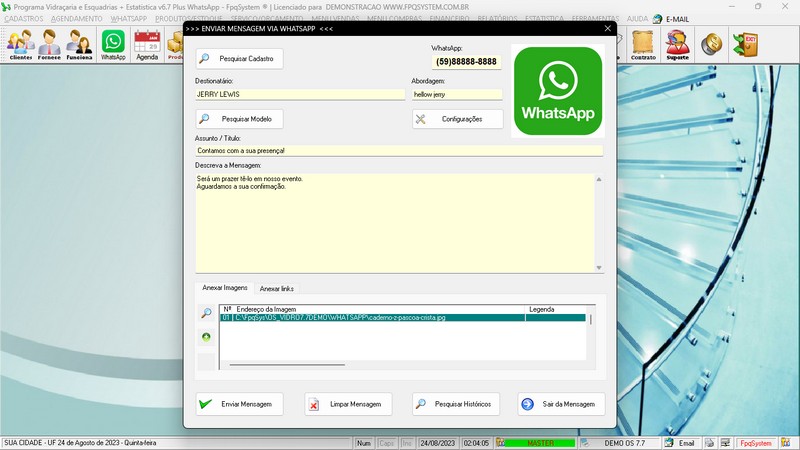Click the printer icon in status bar

click(x=709, y=443)
